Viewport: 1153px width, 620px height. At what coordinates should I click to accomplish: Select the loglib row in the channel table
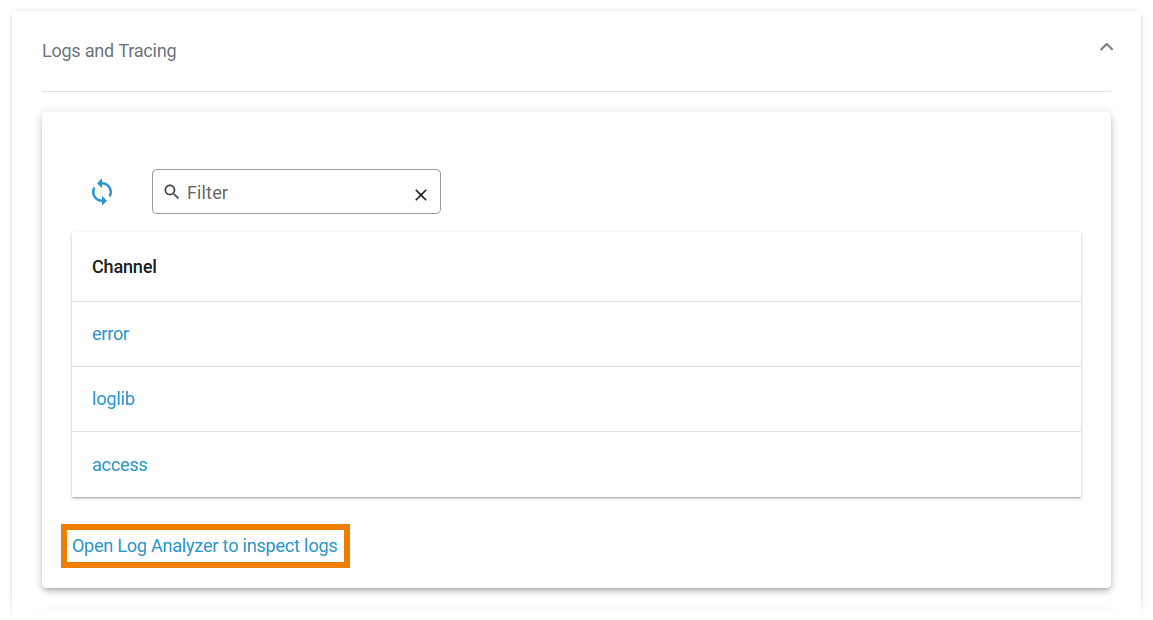pyautogui.click(x=576, y=399)
